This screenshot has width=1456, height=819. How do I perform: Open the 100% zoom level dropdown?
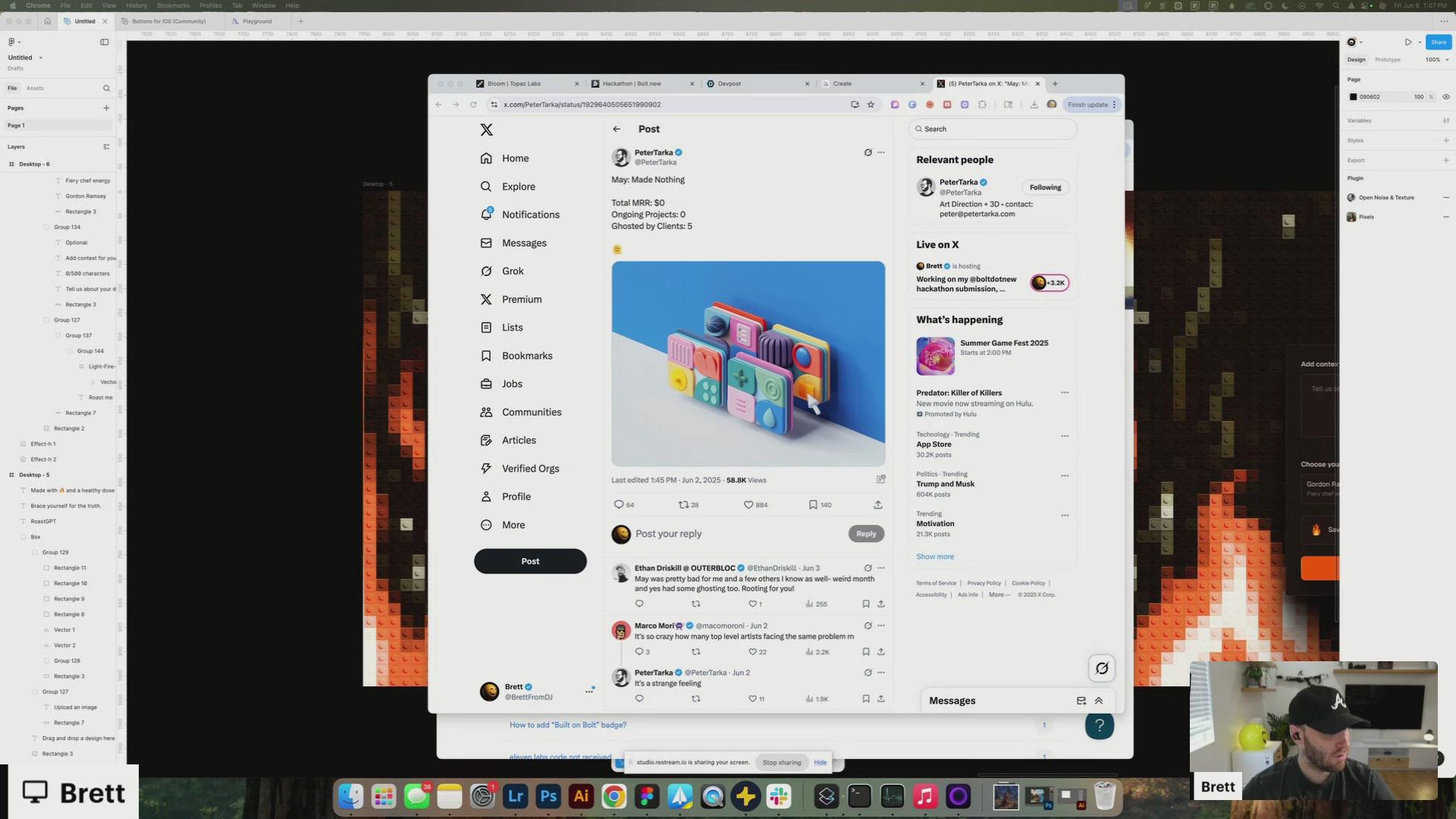point(1436,60)
